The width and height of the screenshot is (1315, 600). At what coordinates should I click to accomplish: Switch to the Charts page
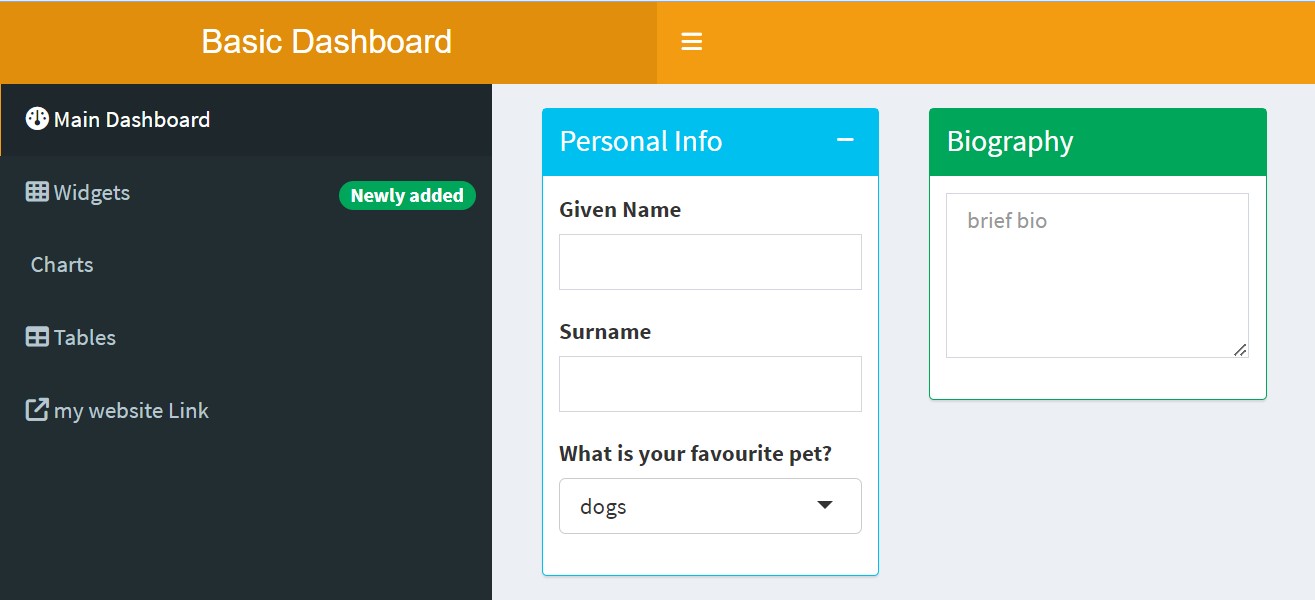click(61, 264)
